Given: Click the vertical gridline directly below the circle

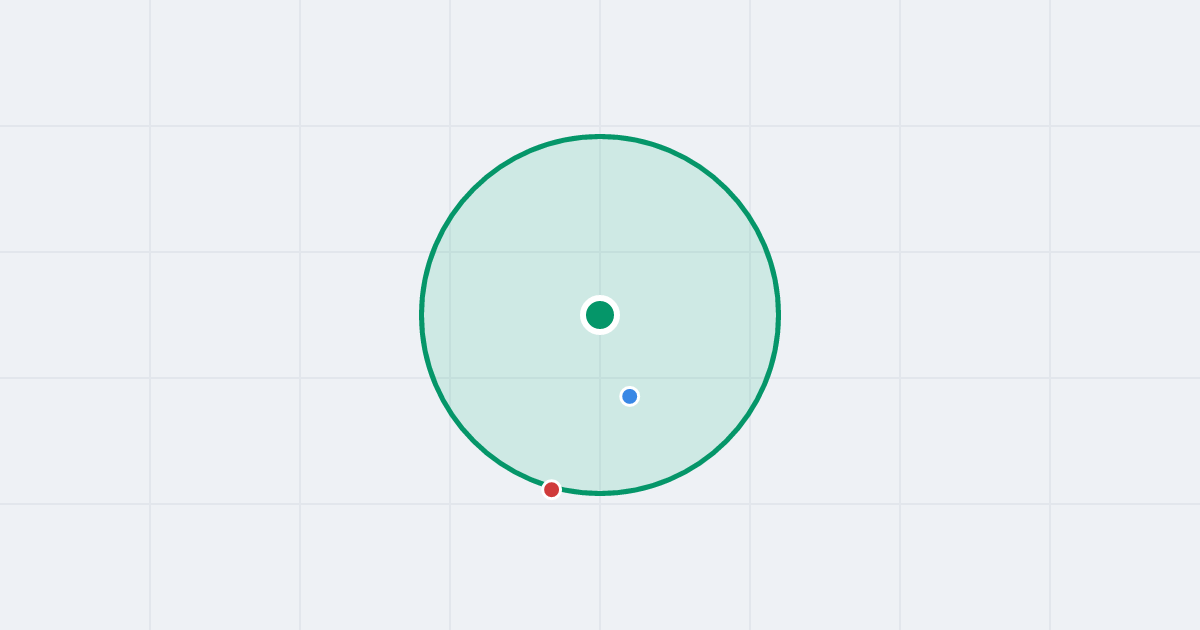Looking at the screenshot, I should pyautogui.click(x=600, y=562).
